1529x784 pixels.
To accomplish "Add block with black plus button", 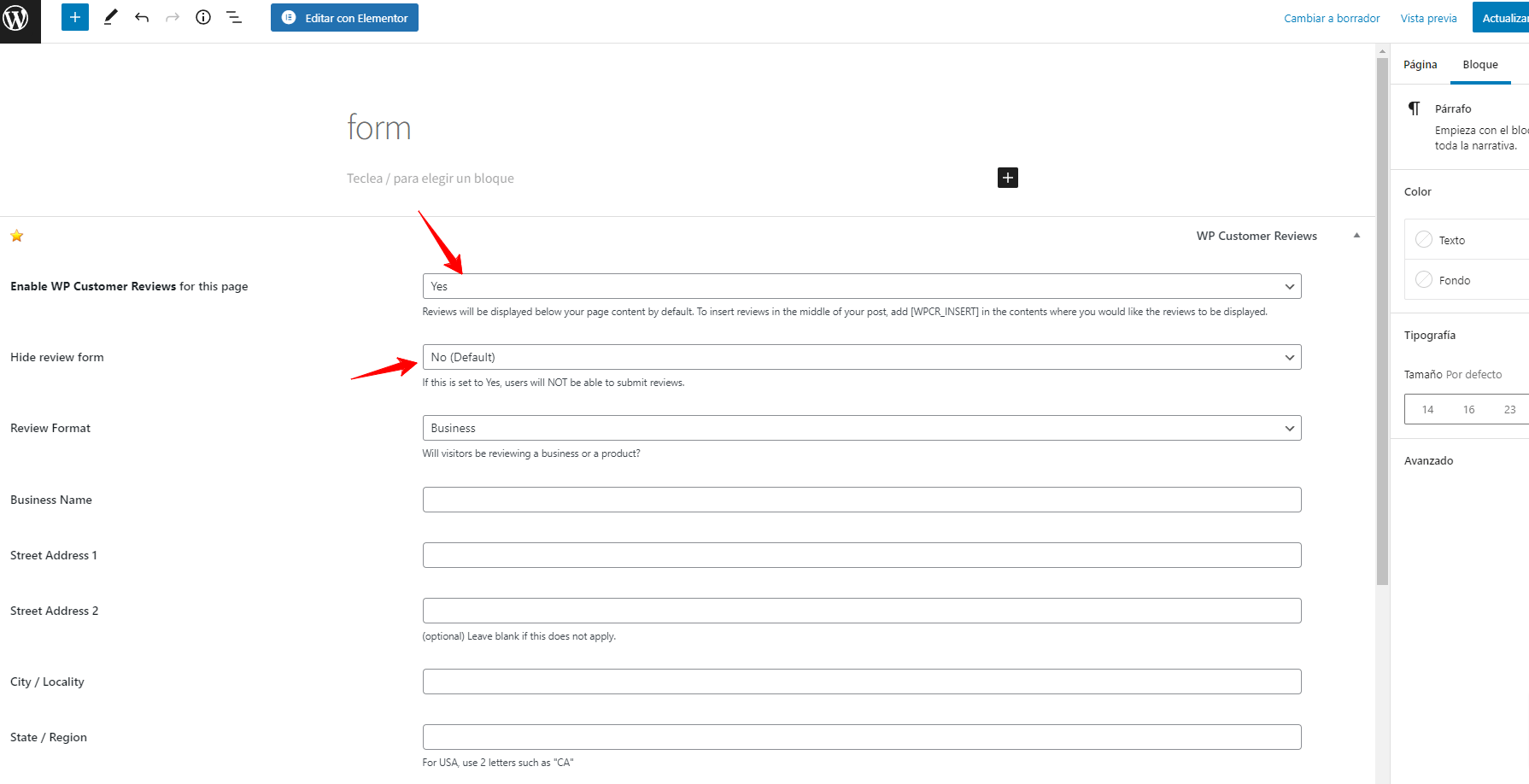I will (1008, 178).
